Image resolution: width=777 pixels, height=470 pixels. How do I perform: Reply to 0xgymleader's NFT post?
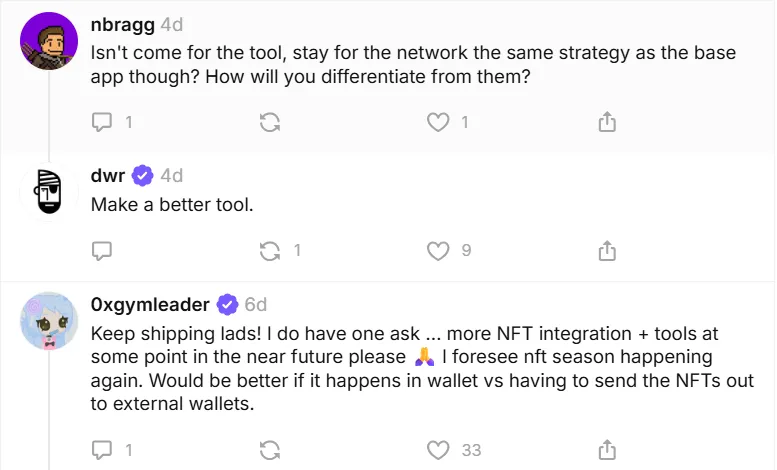102,450
